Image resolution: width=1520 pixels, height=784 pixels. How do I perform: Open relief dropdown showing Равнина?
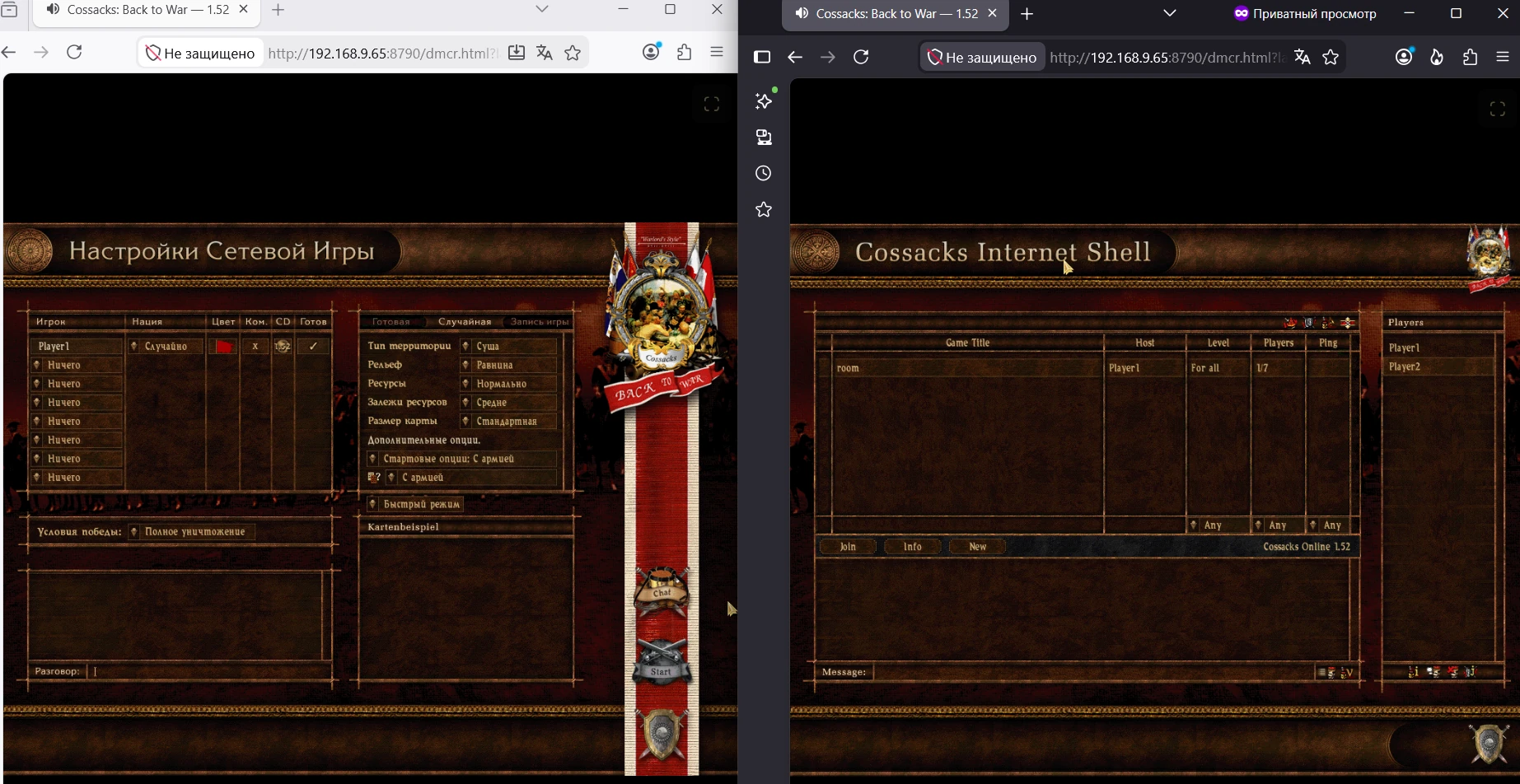[x=508, y=366]
